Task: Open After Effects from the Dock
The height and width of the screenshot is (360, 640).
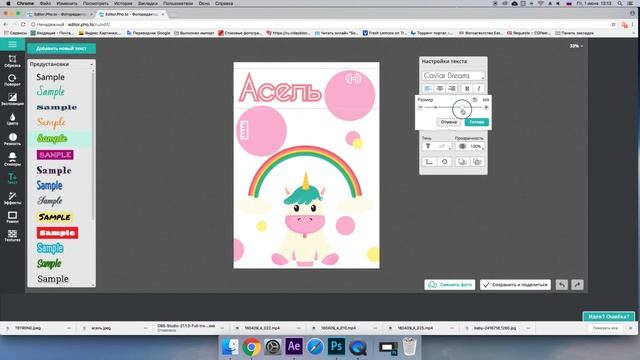Action: point(294,347)
